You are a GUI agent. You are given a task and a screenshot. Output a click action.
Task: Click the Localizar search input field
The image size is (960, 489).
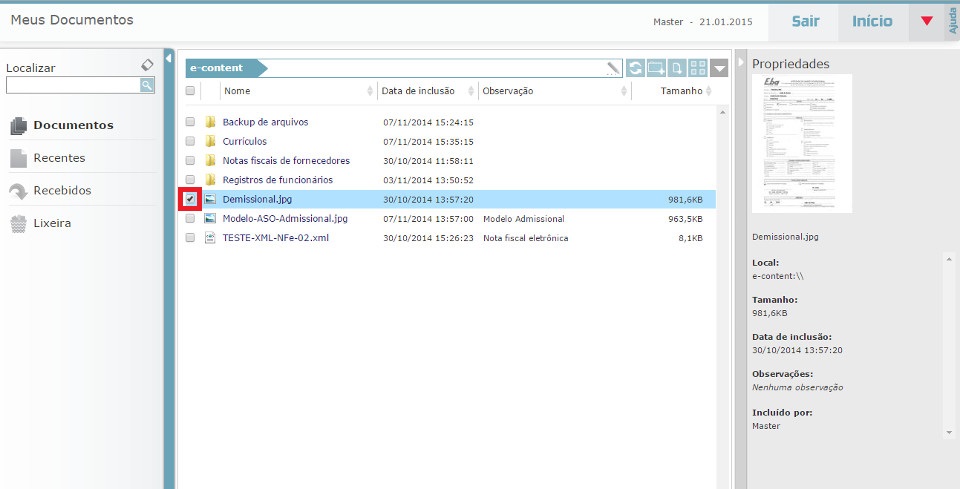click(72, 86)
